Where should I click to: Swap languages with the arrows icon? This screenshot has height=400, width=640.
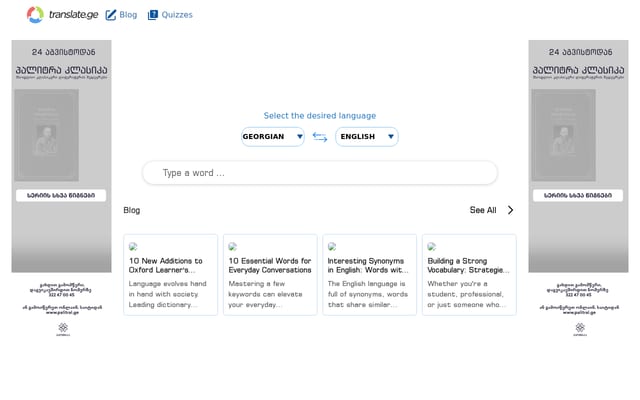(x=320, y=137)
